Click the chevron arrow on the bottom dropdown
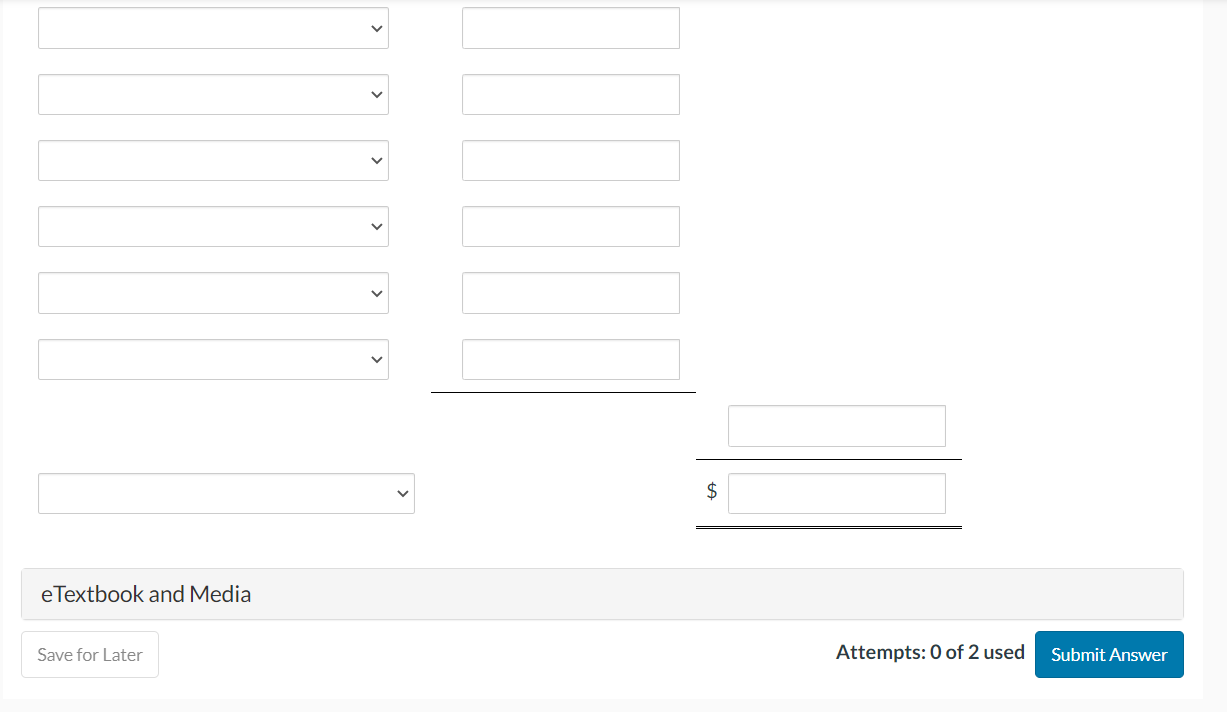Viewport: 1227px width, 712px height. [x=402, y=493]
